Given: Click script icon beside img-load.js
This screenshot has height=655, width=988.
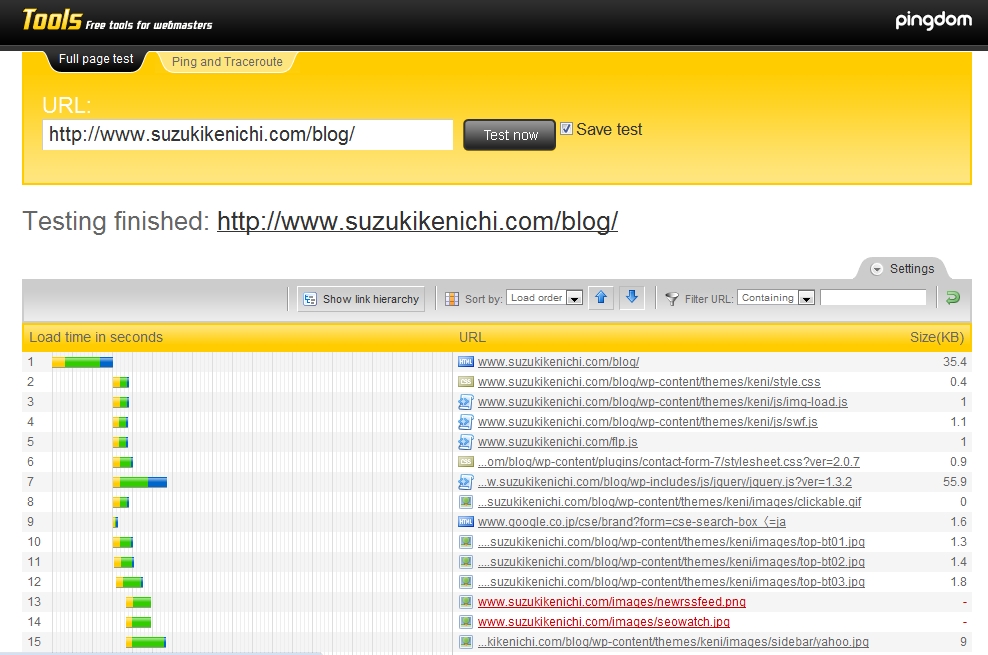Looking at the screenshot, I should pyautogui.click(x=466, y=402).
